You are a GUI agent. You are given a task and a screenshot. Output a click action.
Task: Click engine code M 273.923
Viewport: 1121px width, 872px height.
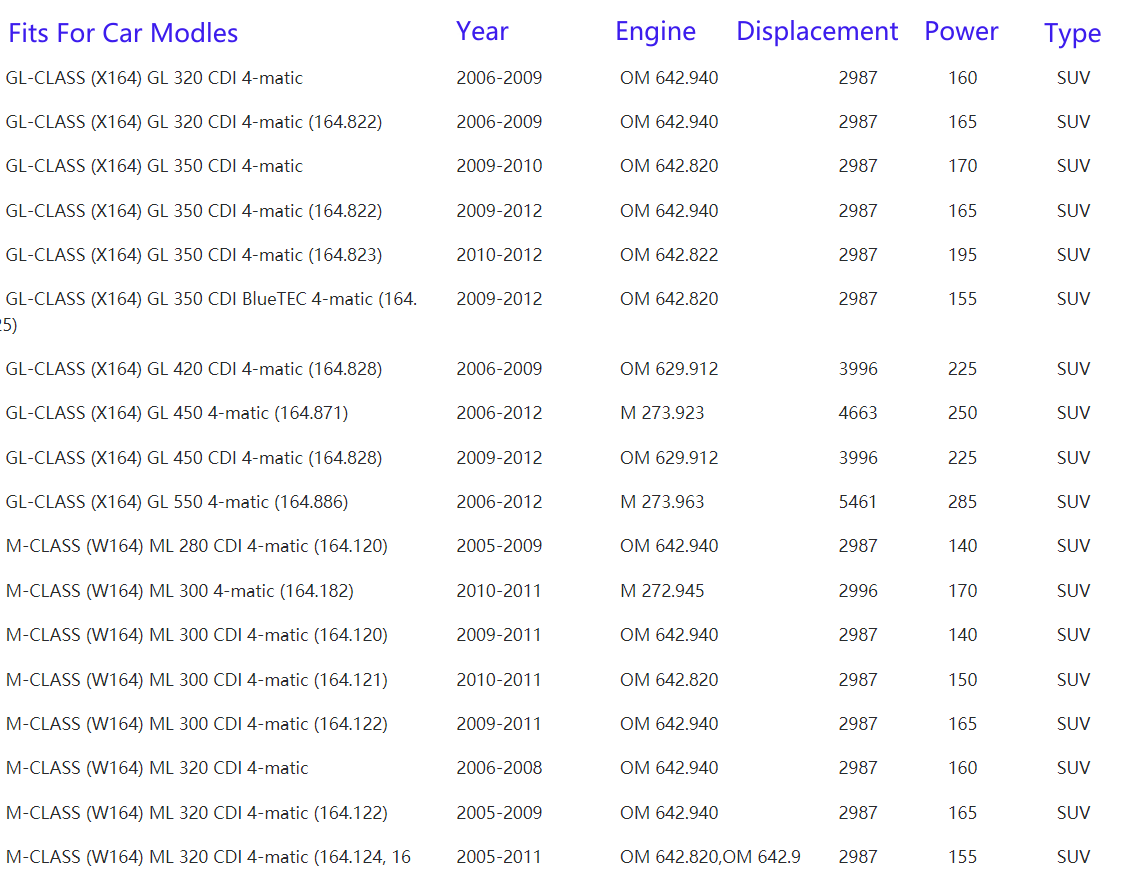pyautogui.click(x=662, y=413)
